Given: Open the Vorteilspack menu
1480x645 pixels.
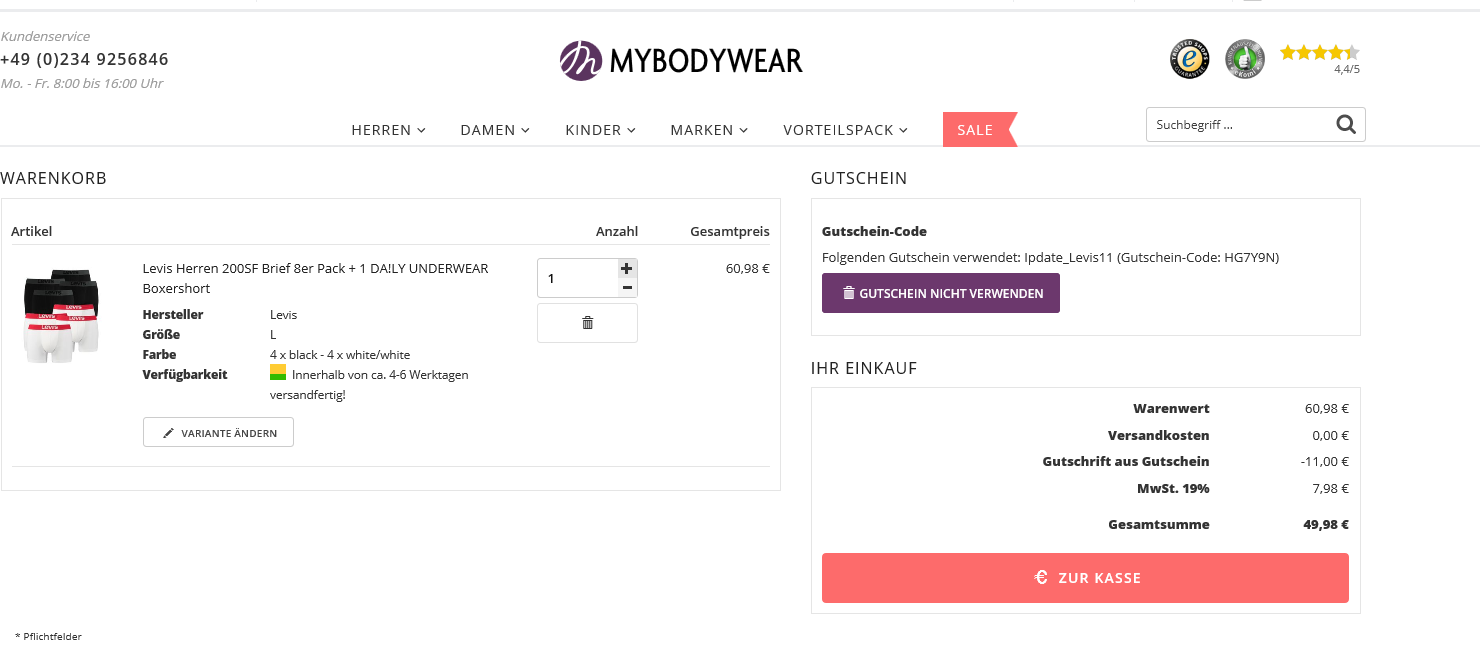Looking at the screenshot, I should point(845,130).
